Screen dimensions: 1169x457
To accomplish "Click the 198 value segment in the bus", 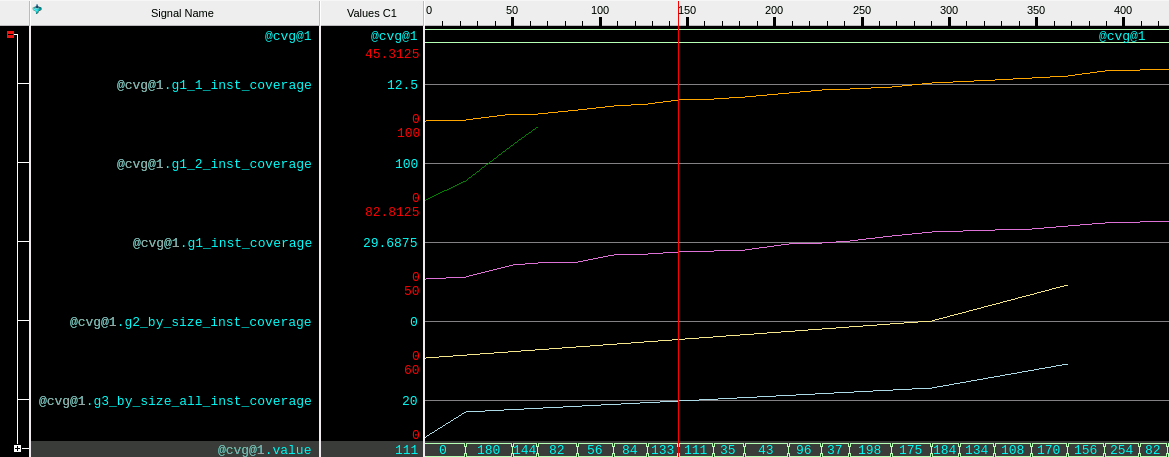I will pyautogui.click(x=869, y=450).
